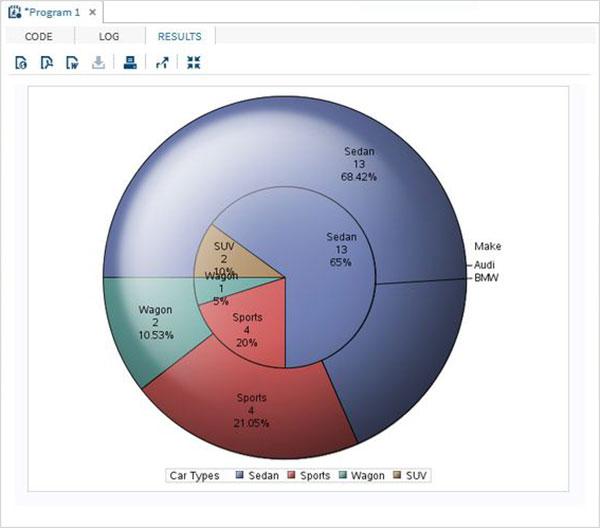The height and width of the screenshot is (528, 600).
Task: Click the Make label beside chart
Action: click(488, 246)
